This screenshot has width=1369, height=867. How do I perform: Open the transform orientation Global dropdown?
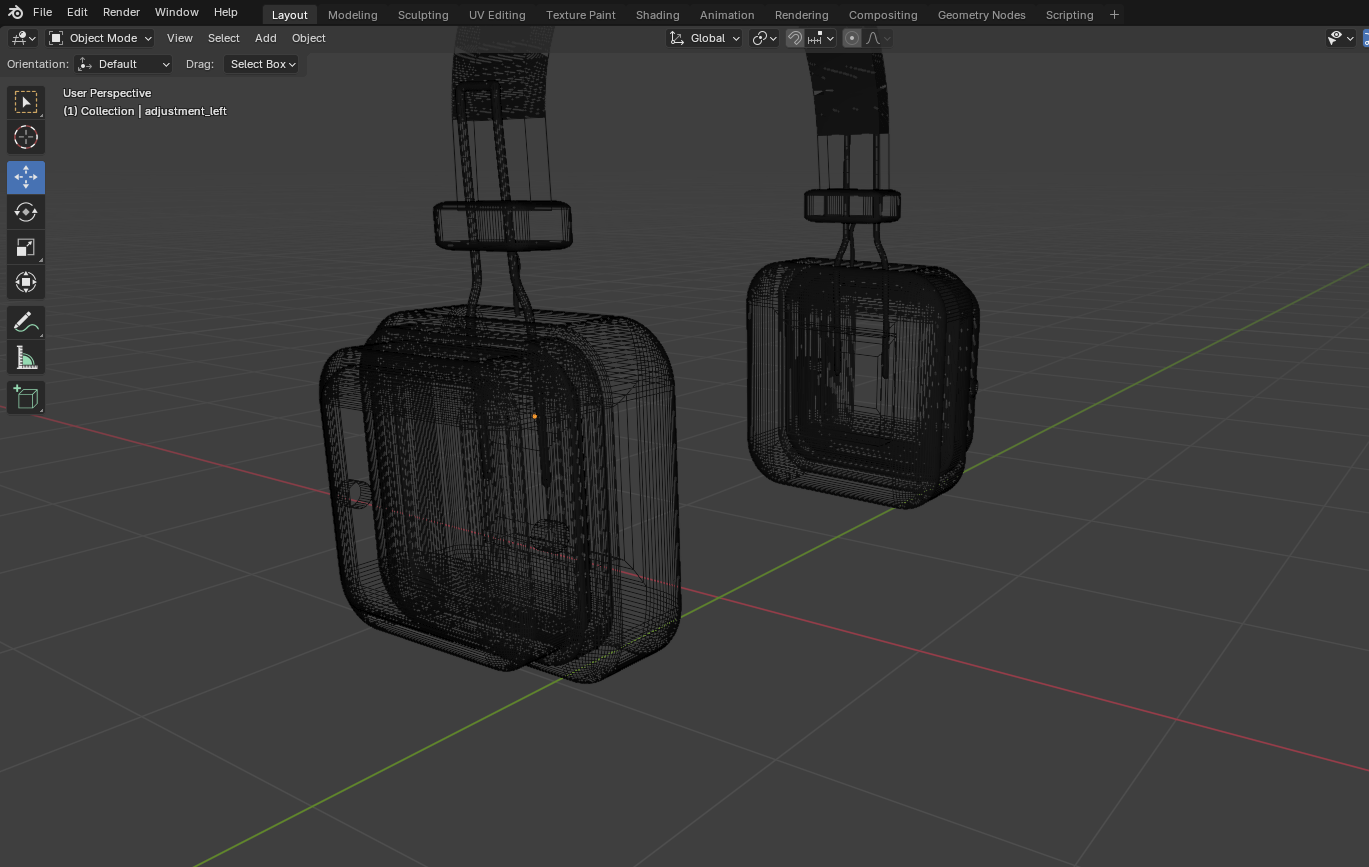pos(704,37)
